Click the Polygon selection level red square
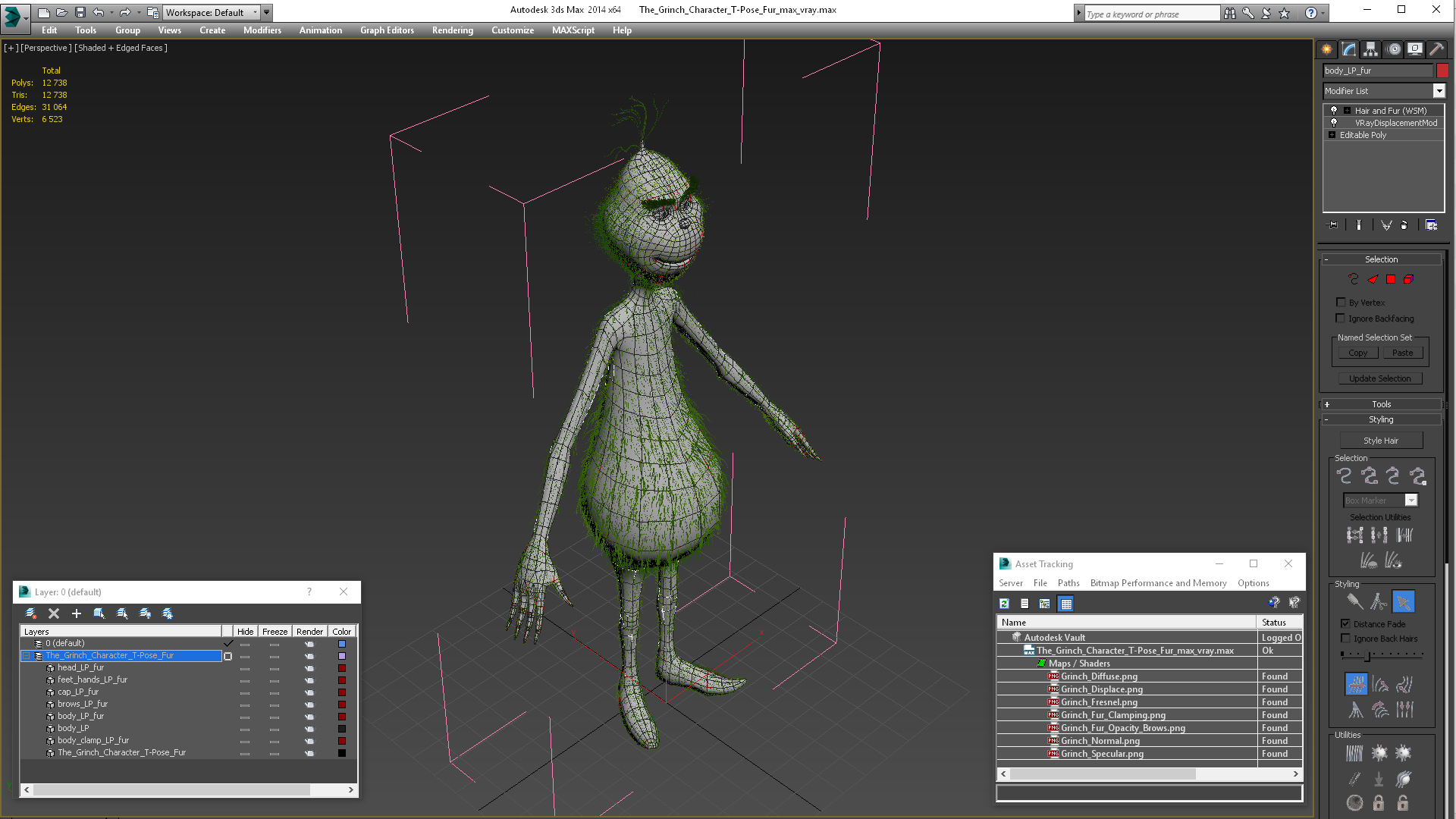Image resolution: width=1456 pixels, height=819 pixels. pos(1391,279)
